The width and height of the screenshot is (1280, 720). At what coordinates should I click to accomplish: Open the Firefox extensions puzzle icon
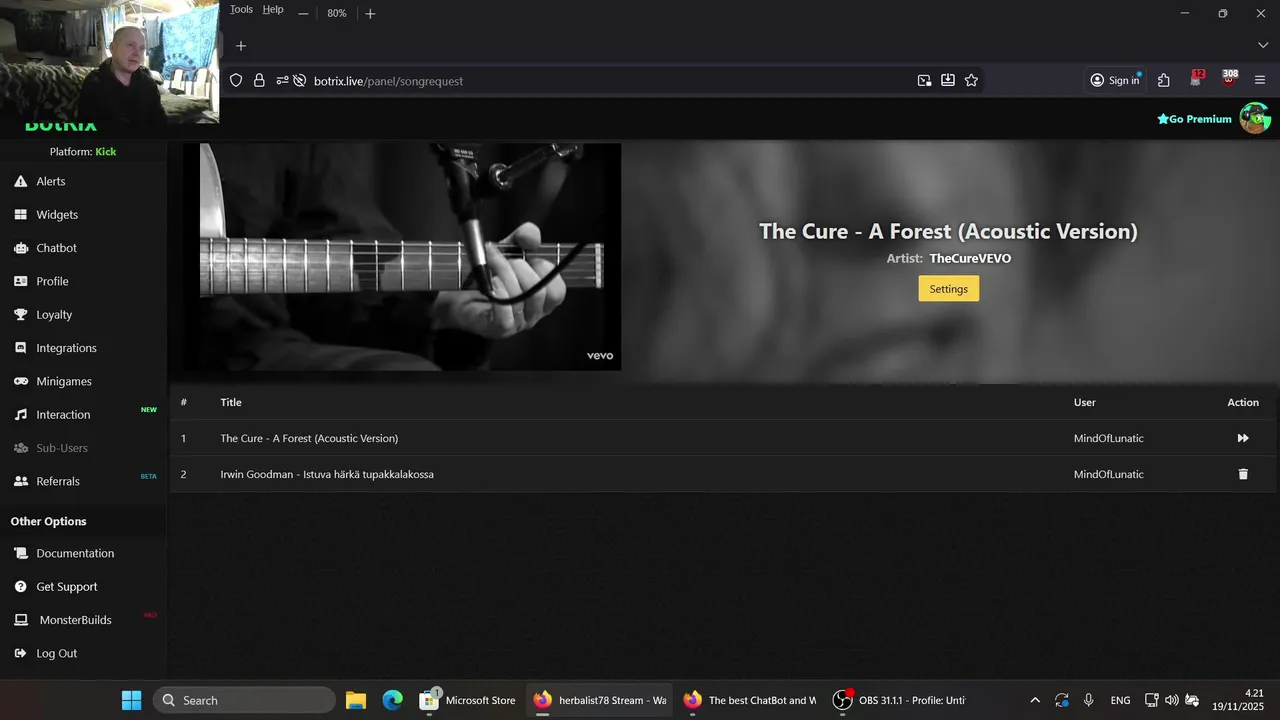(x=1164, y=81)
